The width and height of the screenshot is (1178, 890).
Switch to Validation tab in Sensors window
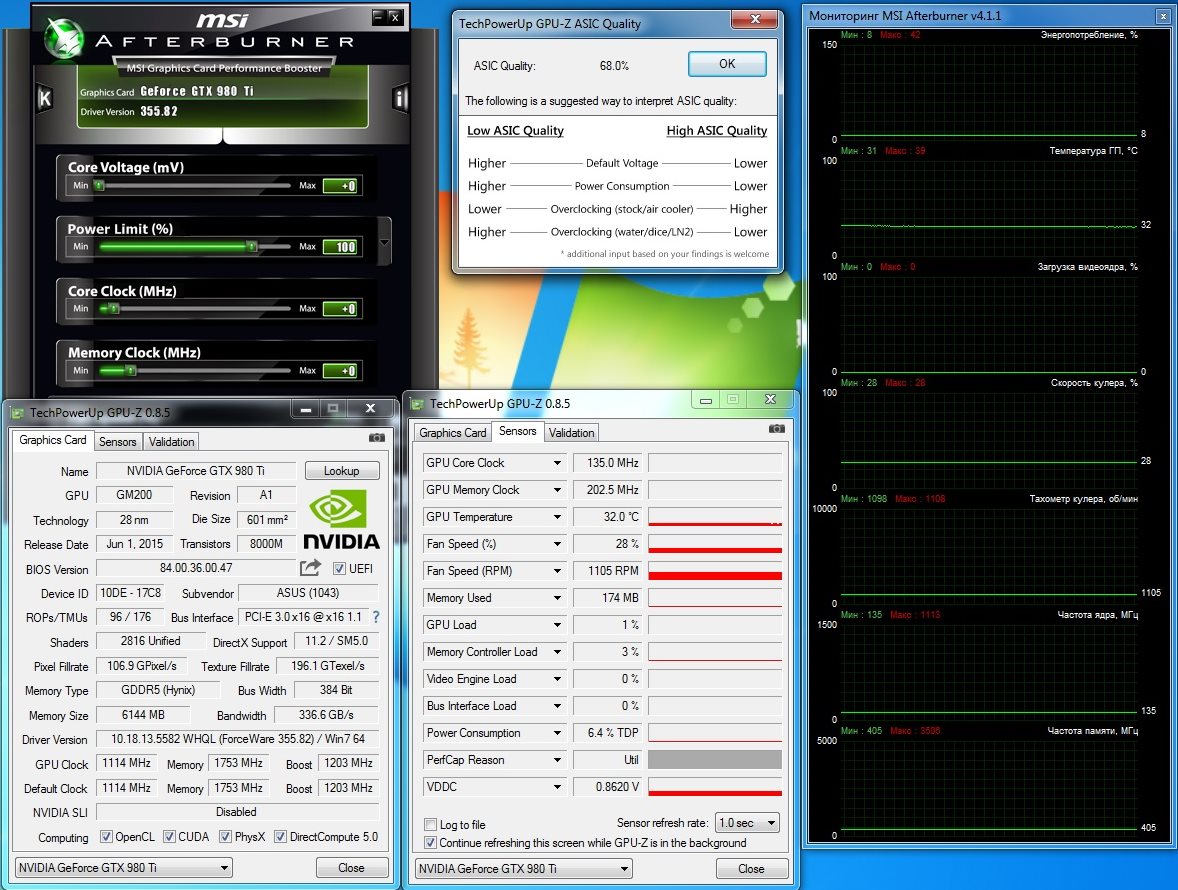pos(572,433)
